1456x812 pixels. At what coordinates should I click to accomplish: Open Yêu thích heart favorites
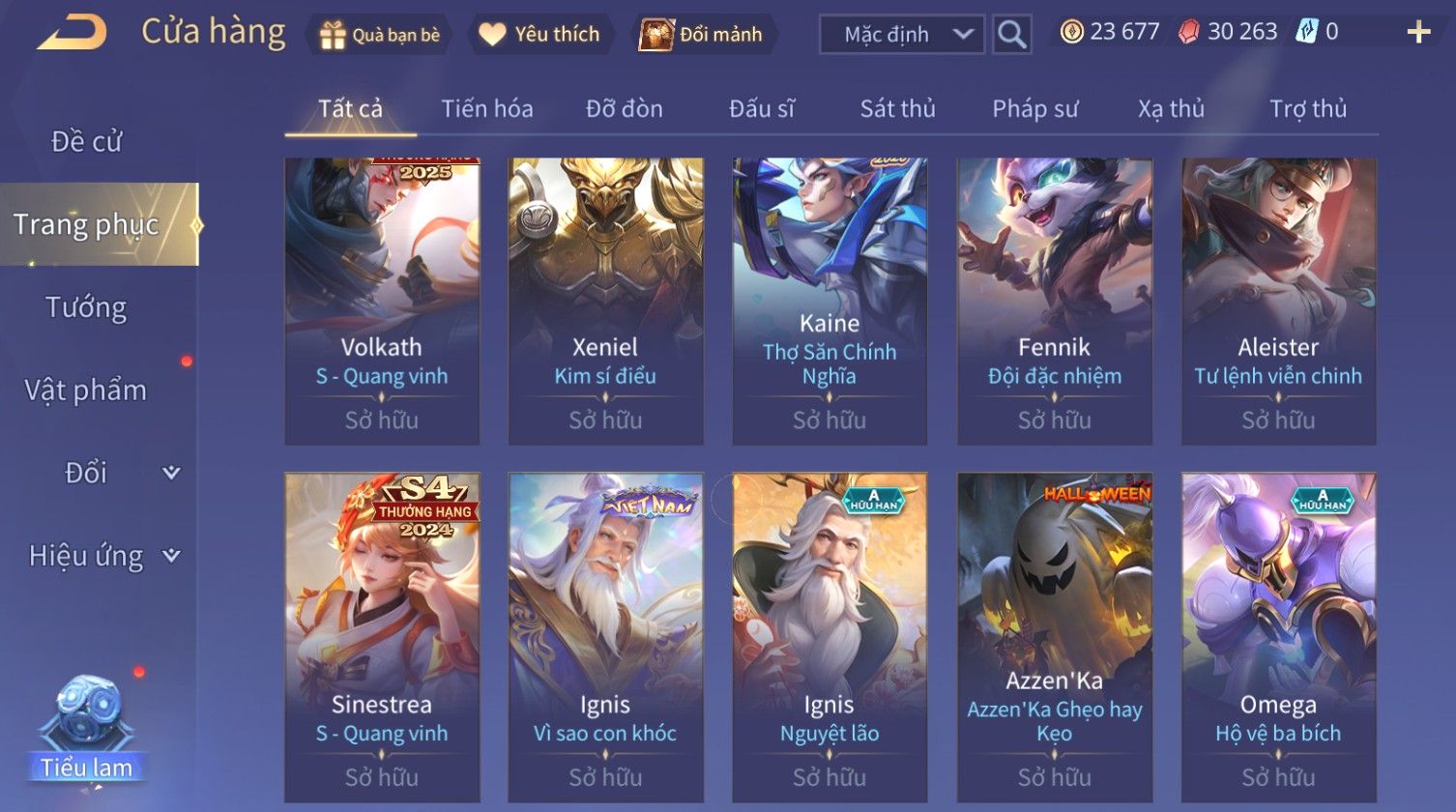pos(492,35)
